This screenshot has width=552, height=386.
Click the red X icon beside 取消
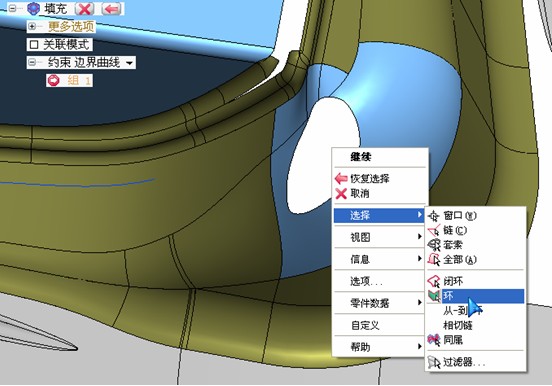(x=341, y=194)
